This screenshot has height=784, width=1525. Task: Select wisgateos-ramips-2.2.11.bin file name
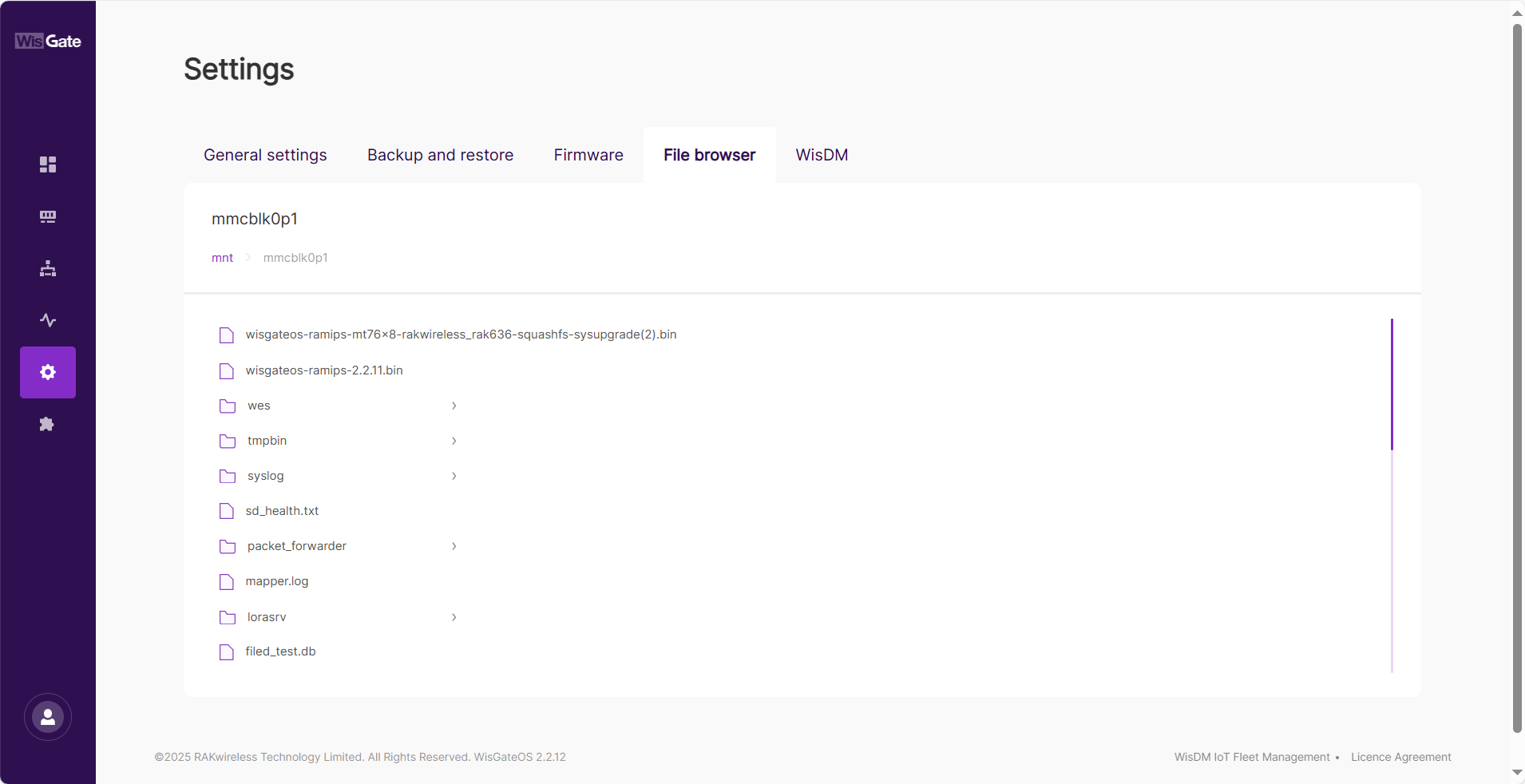coord(324,370)
